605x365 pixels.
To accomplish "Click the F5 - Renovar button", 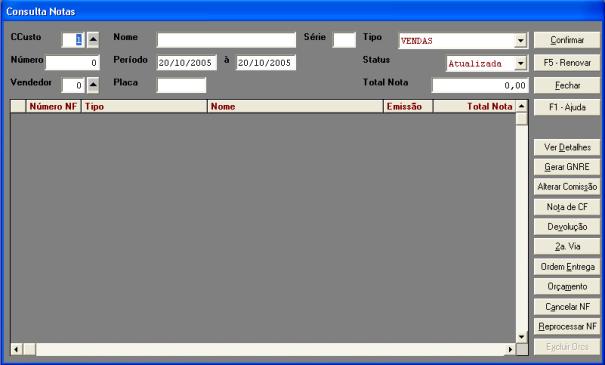I will tap(567, 63).
